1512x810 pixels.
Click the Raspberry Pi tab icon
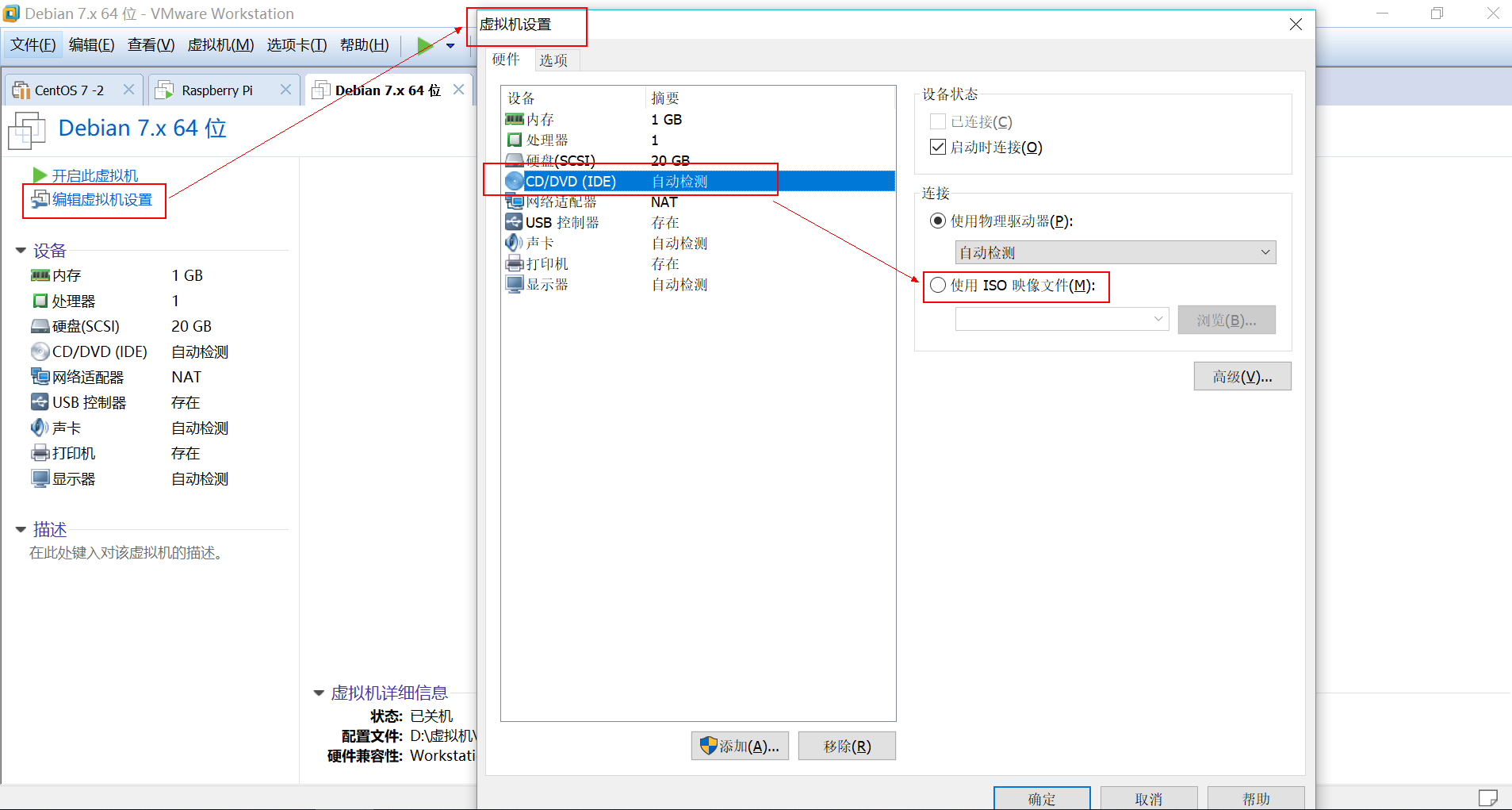click(x=164, y=90)
